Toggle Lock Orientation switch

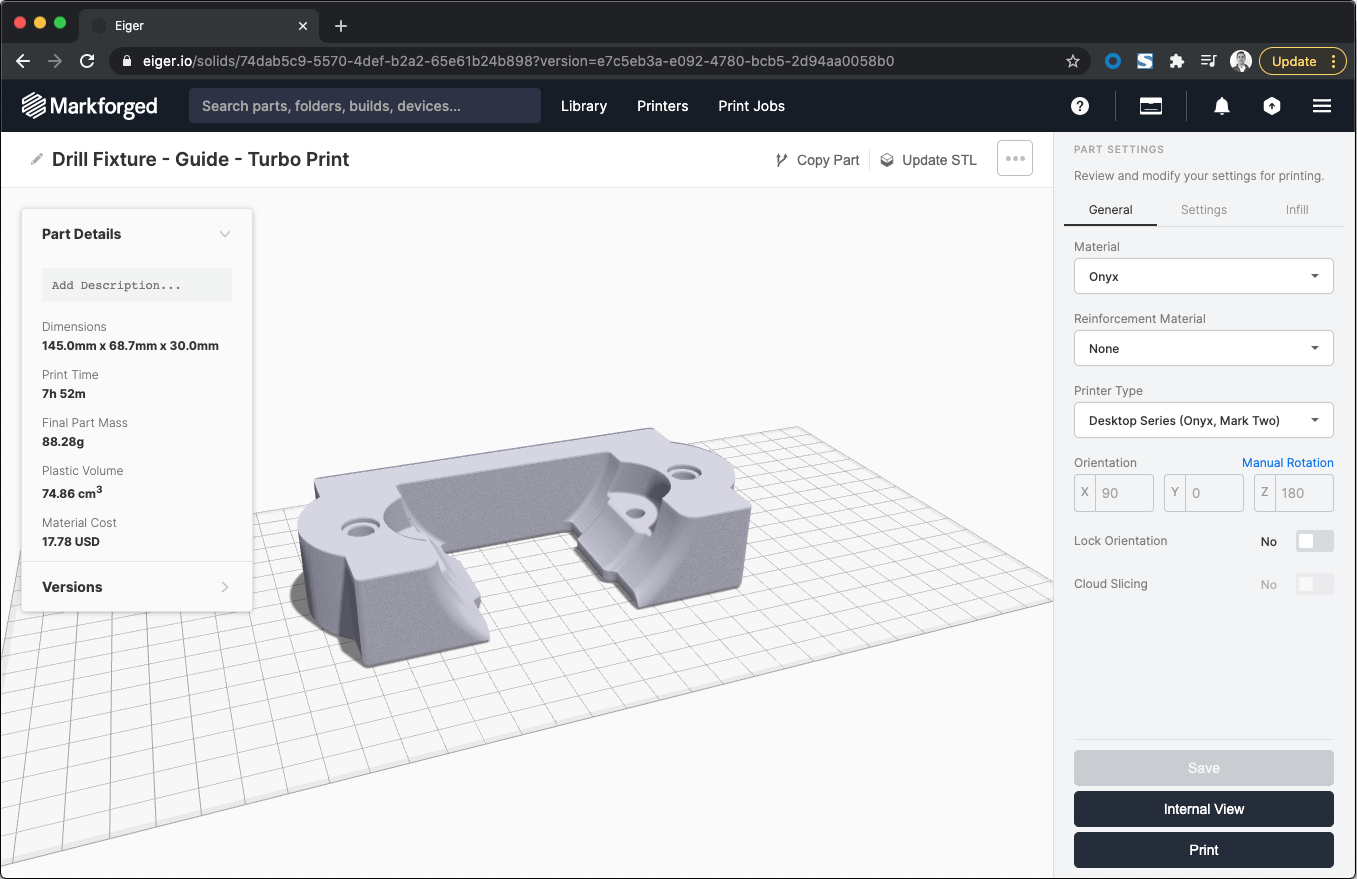coord(1314,541)
